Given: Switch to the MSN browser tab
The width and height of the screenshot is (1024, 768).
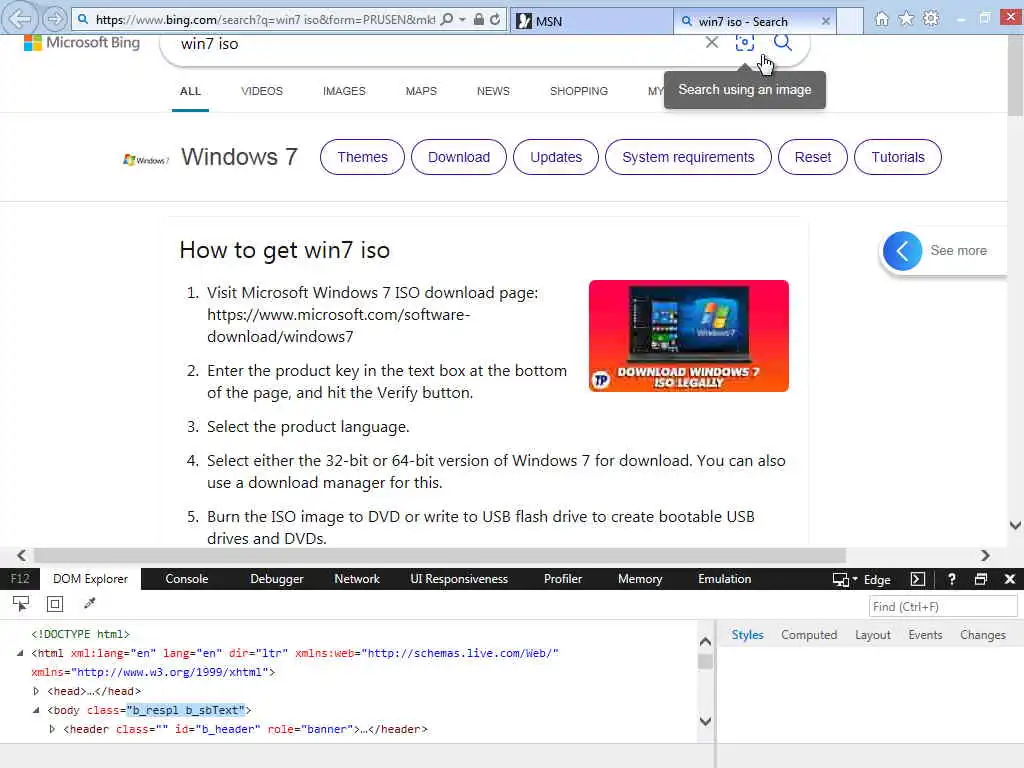Looking at the screenshot, I should click(591, 21).
